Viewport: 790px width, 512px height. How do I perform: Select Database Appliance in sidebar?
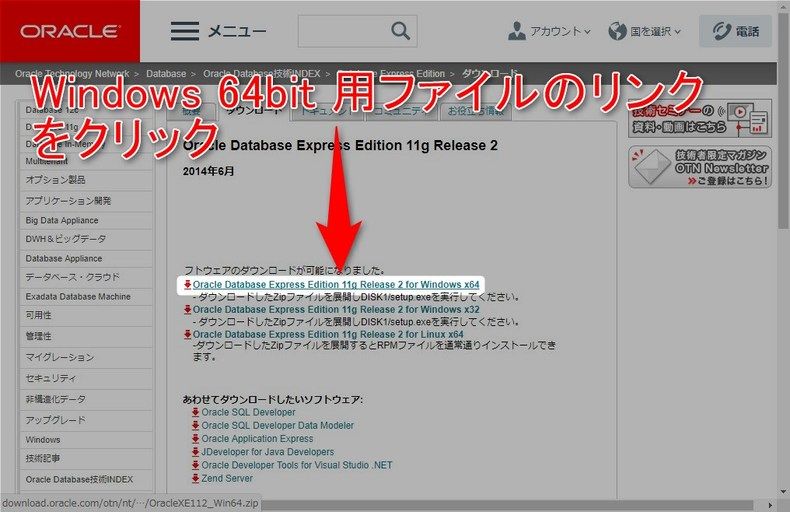point(87,259)
